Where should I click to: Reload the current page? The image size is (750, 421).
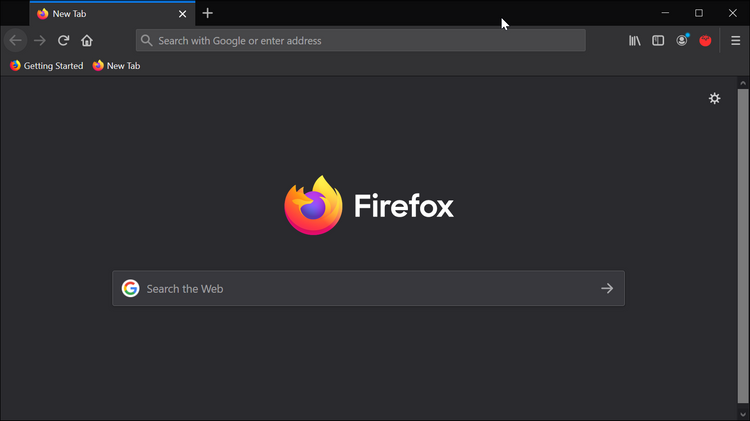click(x=63, y=41)
